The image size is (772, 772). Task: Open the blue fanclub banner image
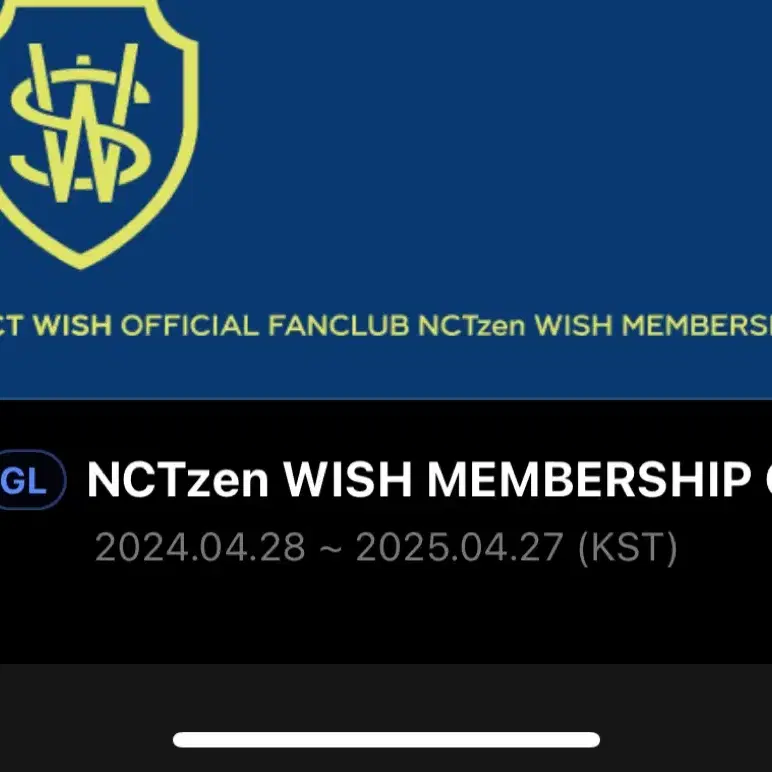tap(386, 199)
